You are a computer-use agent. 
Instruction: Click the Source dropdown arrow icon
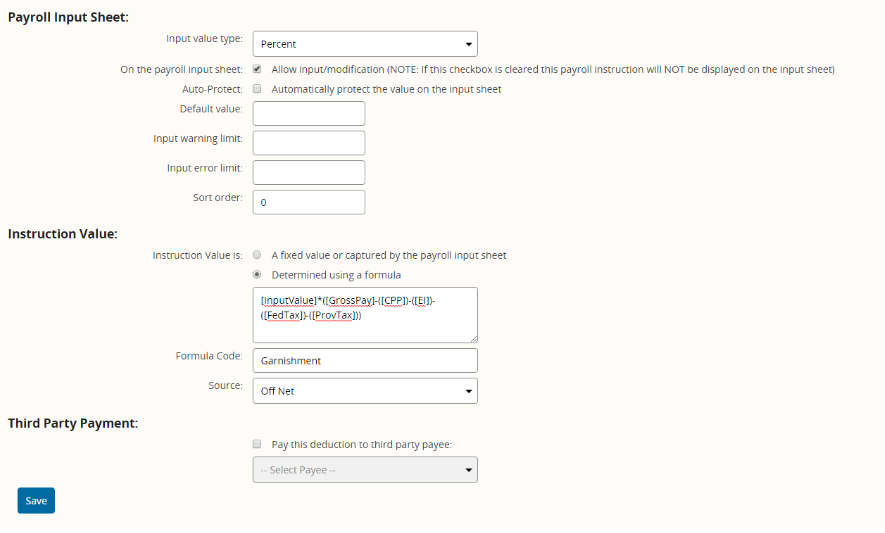tap(468, 391)
